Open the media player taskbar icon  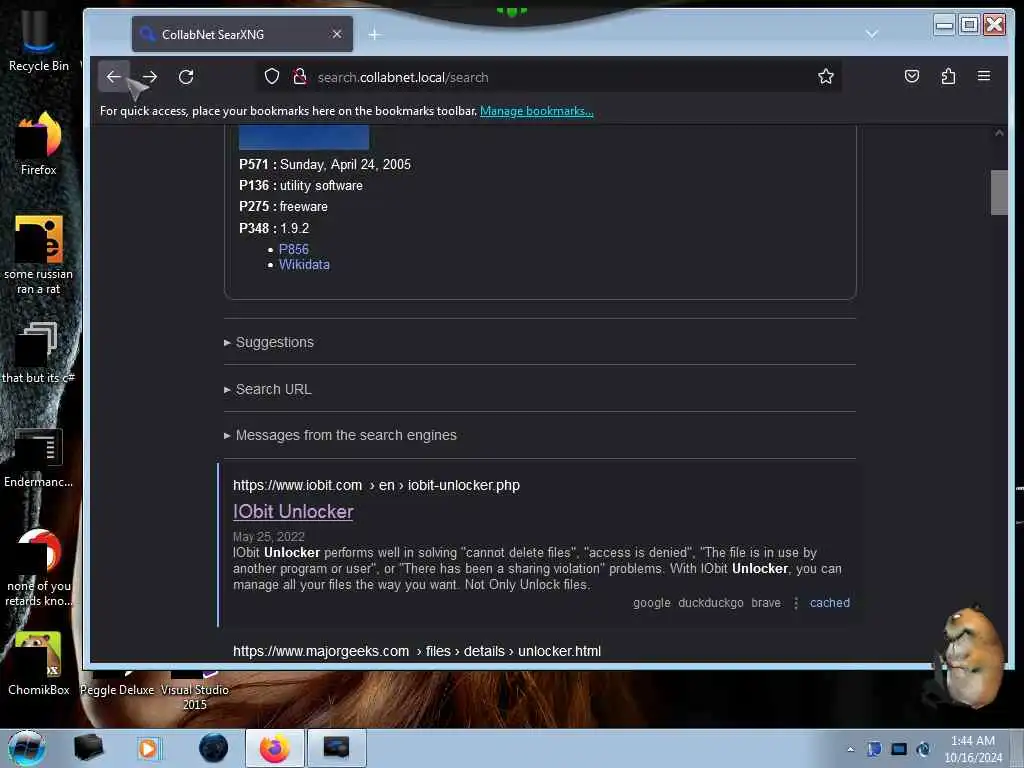pos(148,748)
